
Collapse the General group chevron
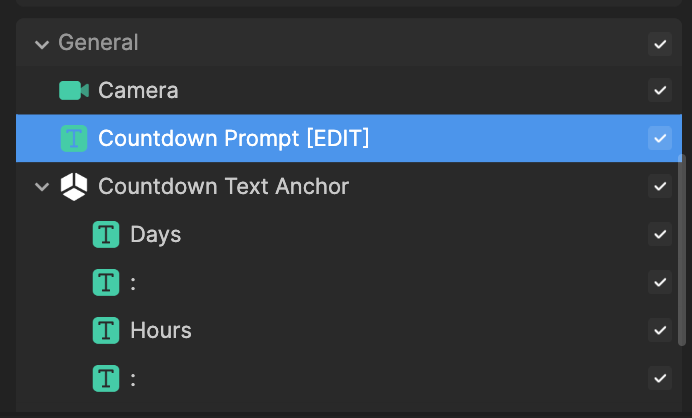tap(42, 44)
